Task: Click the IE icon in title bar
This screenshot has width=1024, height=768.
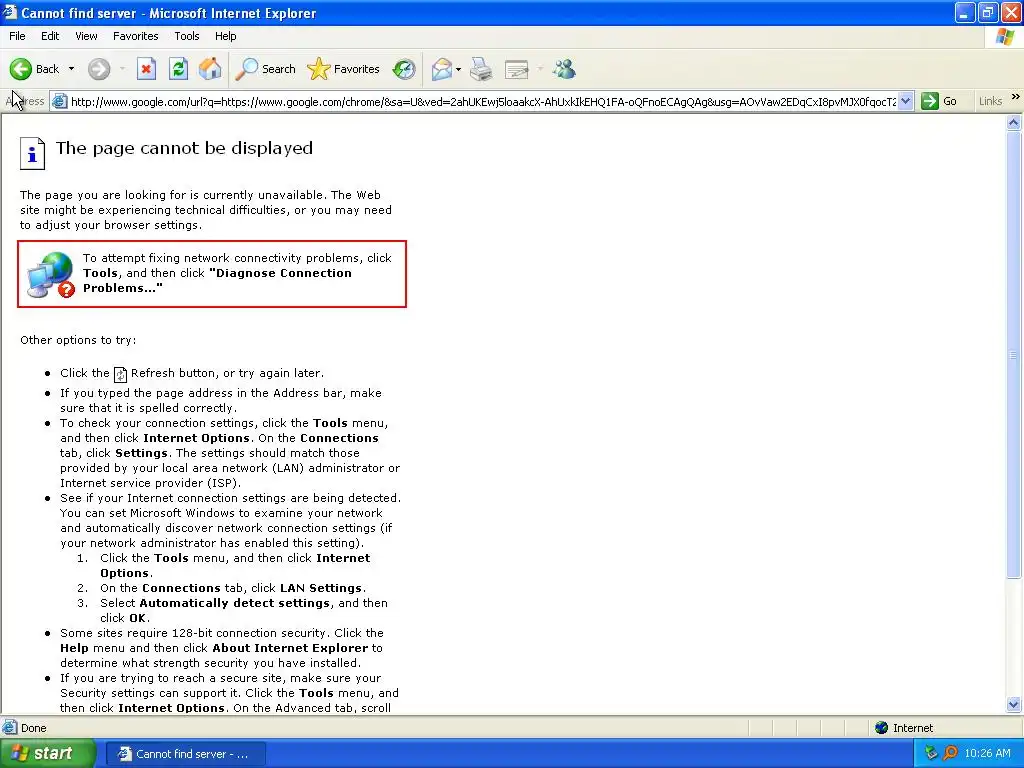Action: pos(9,12)
